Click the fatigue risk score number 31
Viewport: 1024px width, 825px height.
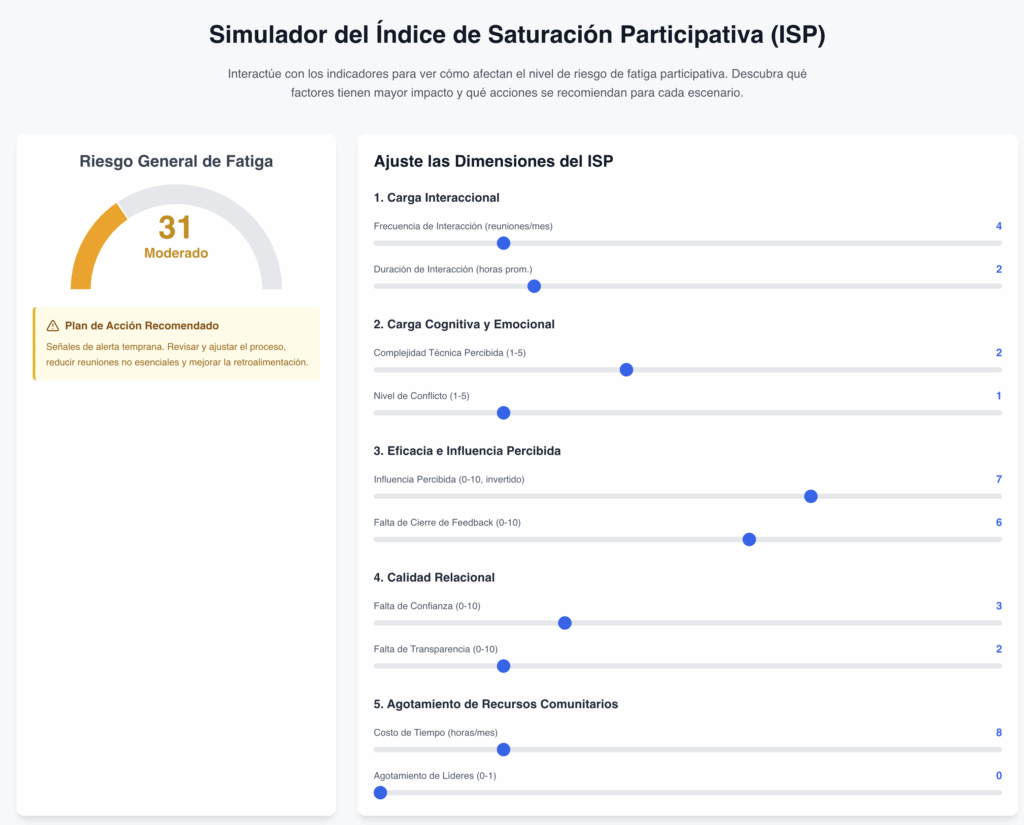pos(175,227)
